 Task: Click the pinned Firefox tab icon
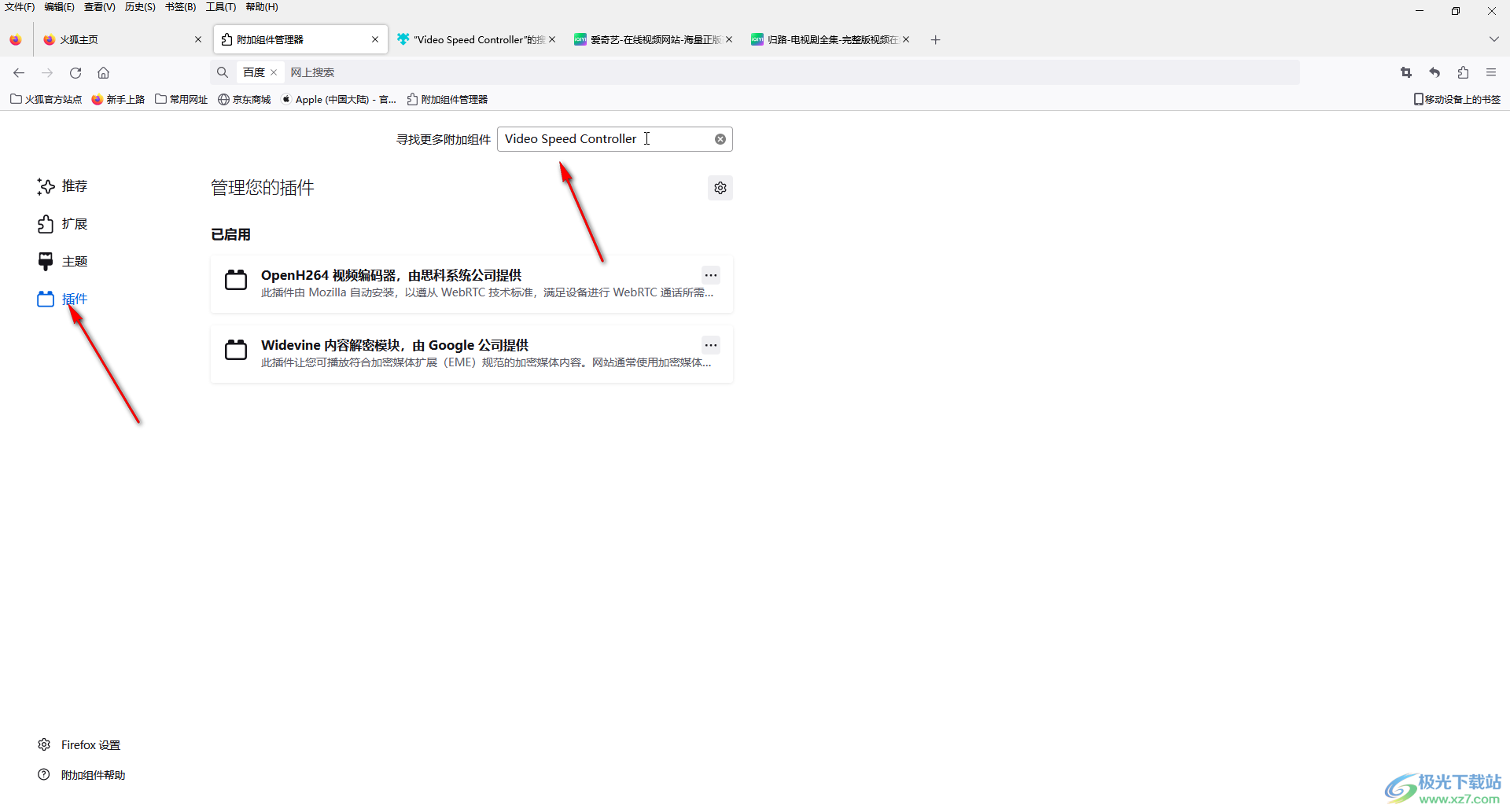point(16,39)
